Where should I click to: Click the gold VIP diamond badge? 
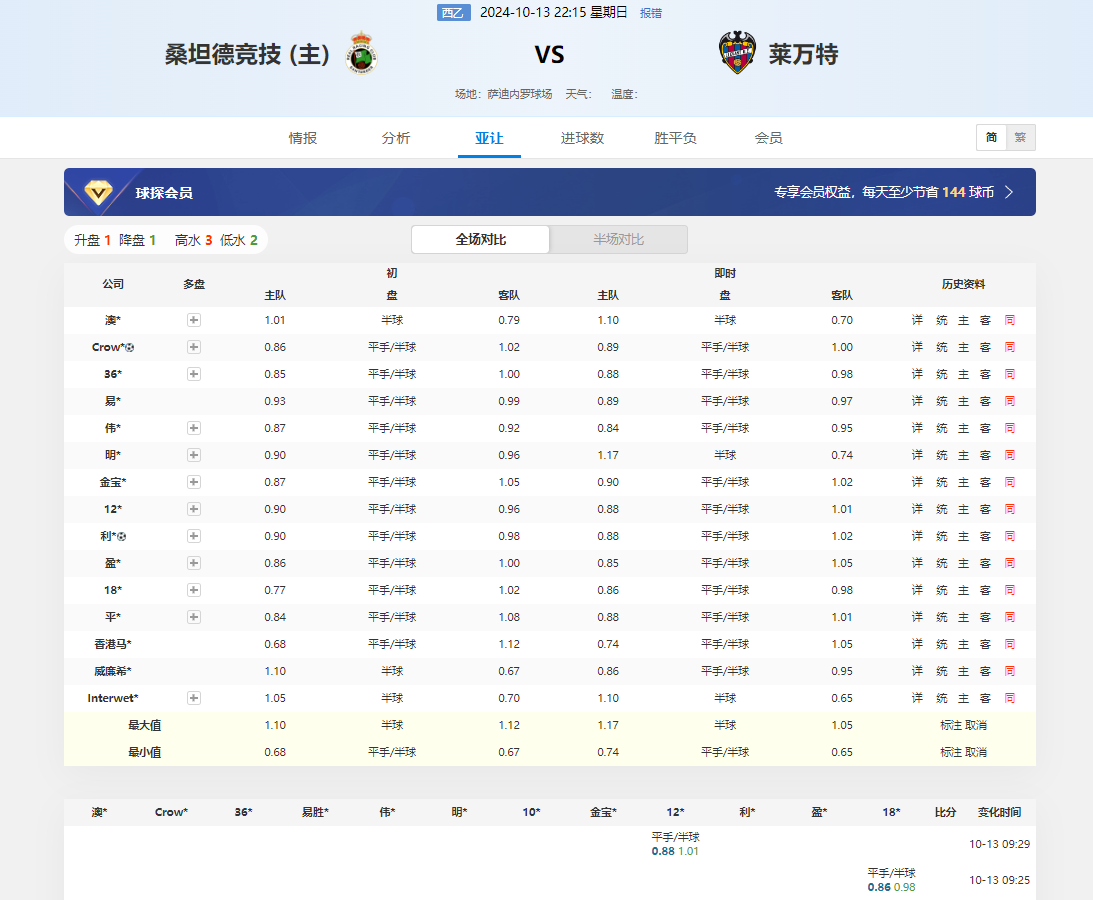click(x=98, y=192)
